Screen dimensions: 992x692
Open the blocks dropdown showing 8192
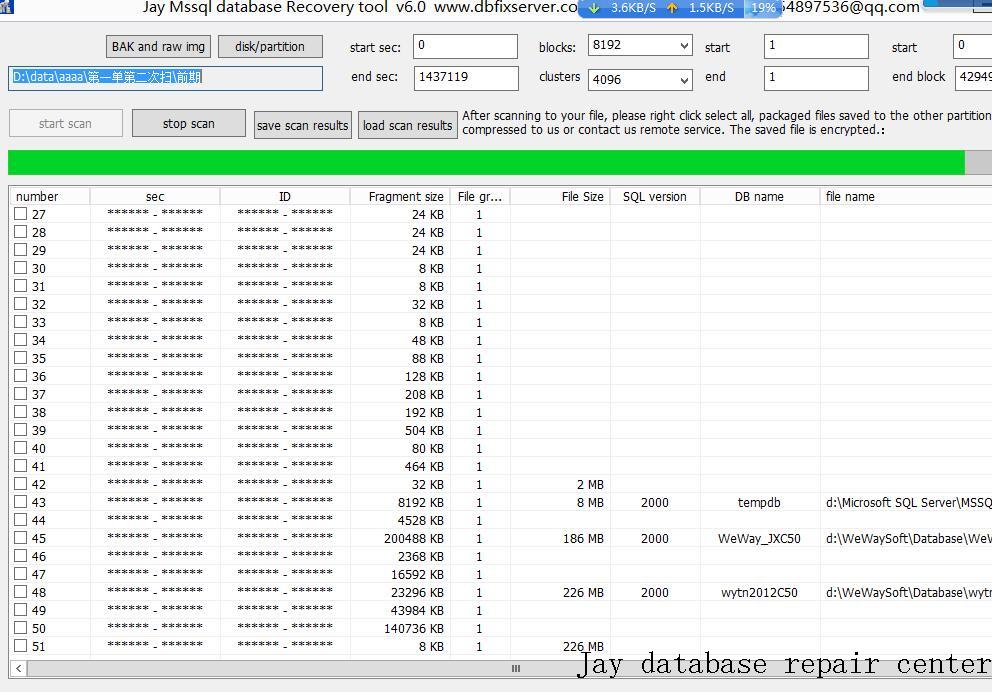[x=640, y=46]
